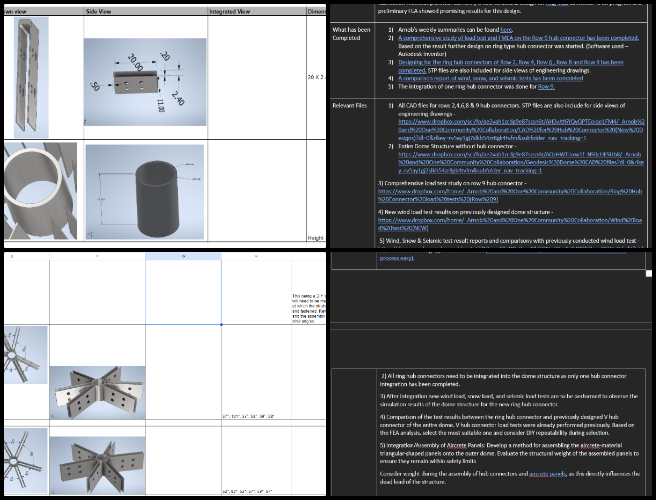Open the comprehensive load test study link
This screenshot has height=500, width=656.
coord(518,38)
